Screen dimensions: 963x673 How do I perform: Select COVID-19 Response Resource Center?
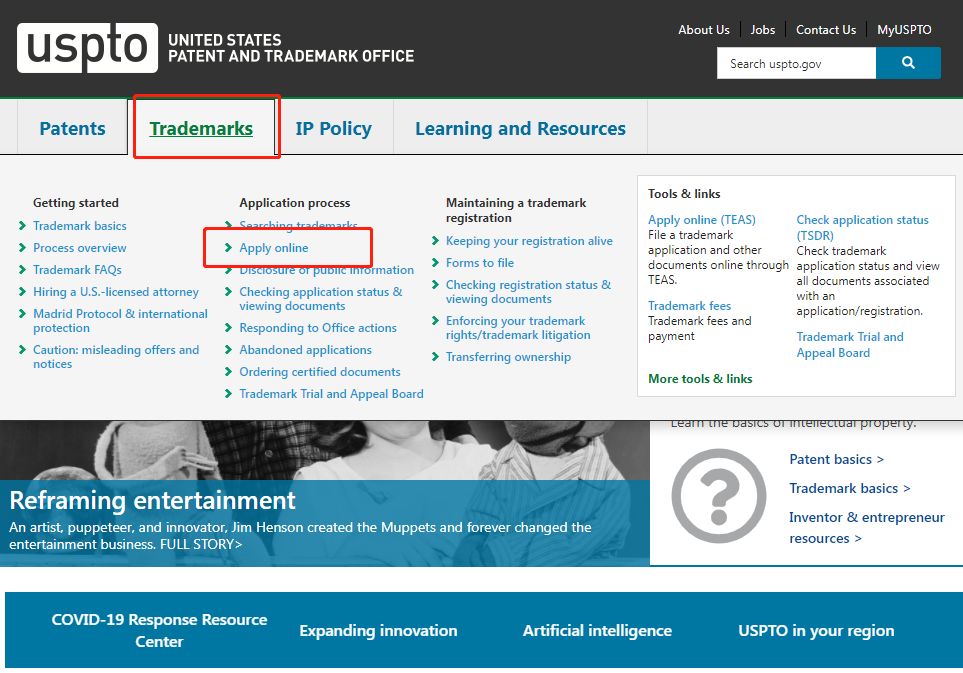coord(159,631)
